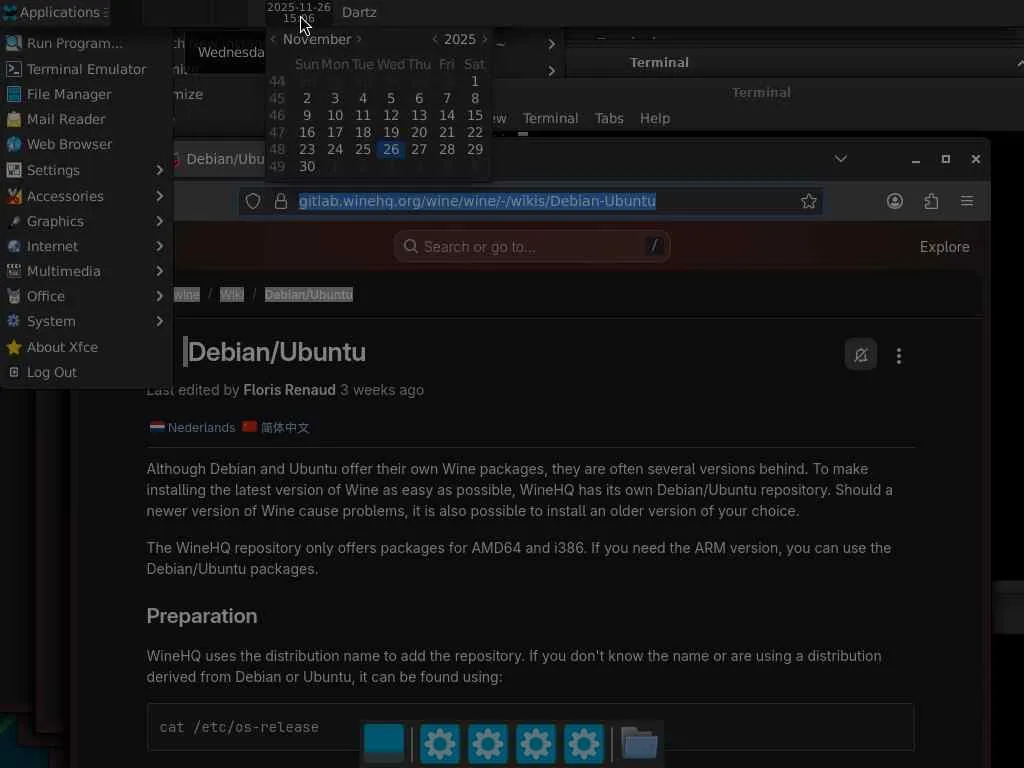Screen dimensions: 1024x768
Task: Click the Applications panel button
Action: tap(56, 12)
